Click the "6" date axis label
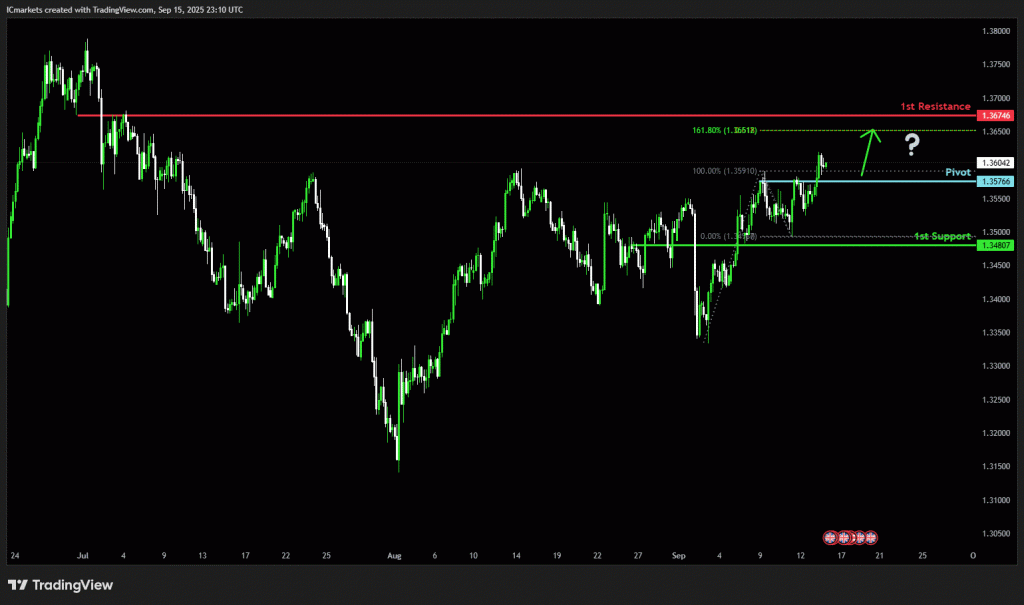1024x605 pixels. (x=434, y=556)
